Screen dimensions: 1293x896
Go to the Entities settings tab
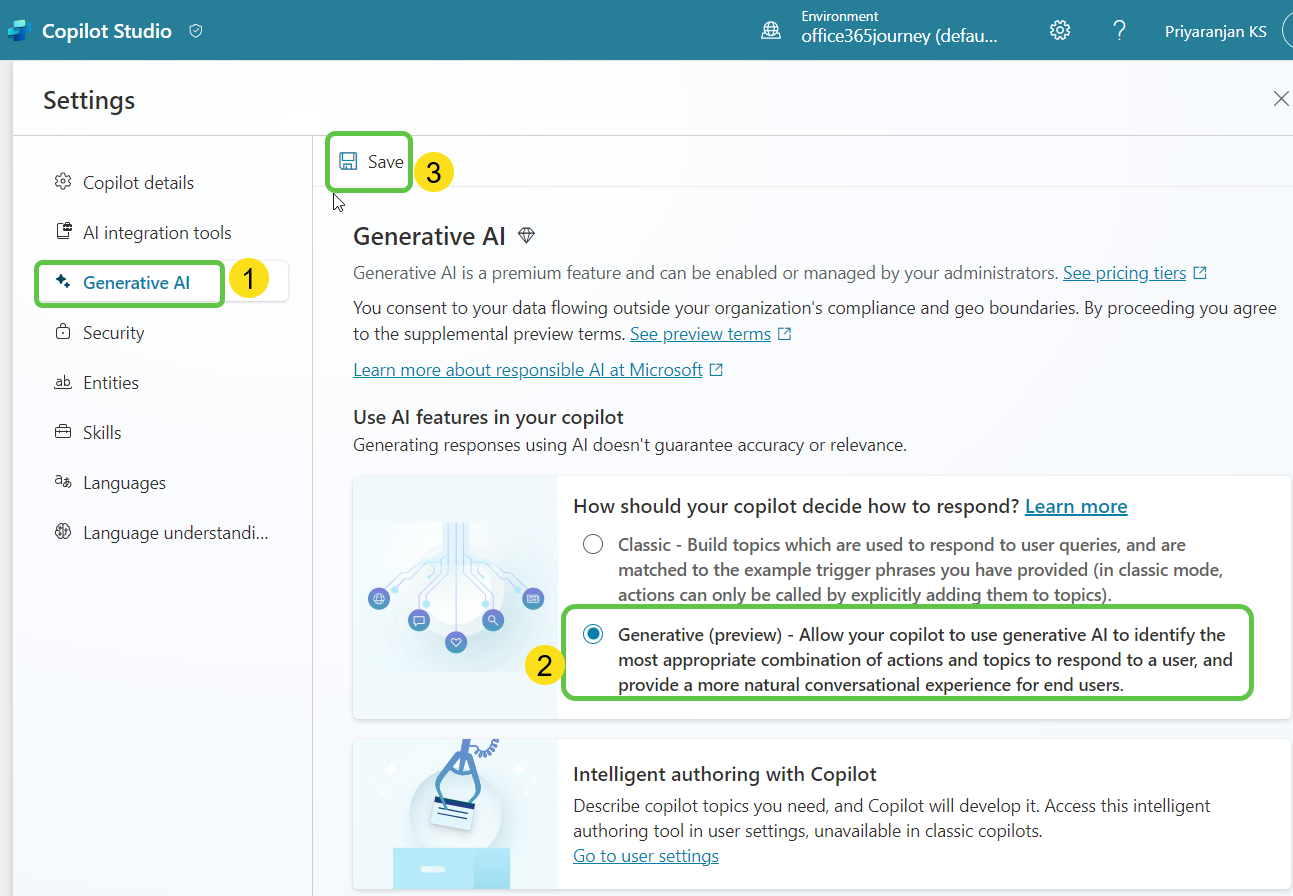point(110,383)
